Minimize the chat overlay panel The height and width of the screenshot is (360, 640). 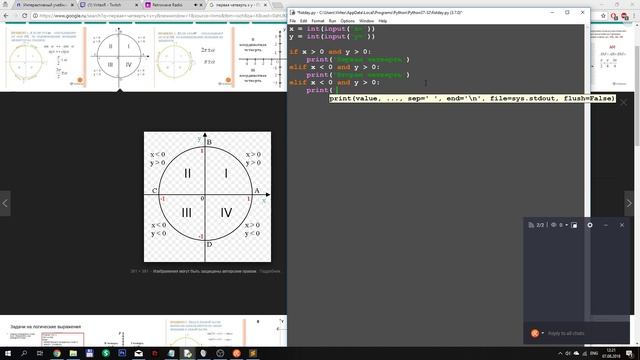point(606,225)
